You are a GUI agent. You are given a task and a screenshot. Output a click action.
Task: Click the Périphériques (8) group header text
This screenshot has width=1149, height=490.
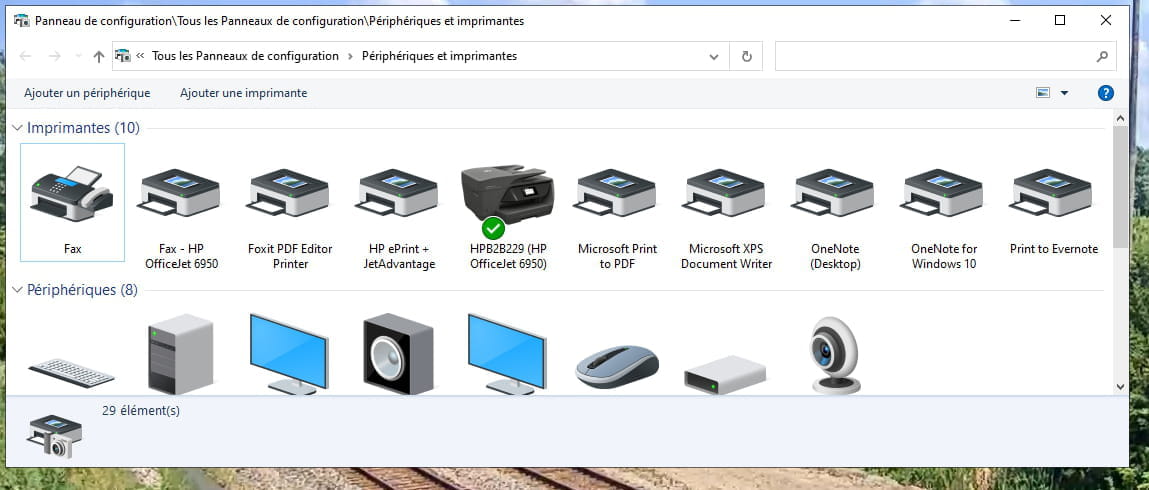82,290
